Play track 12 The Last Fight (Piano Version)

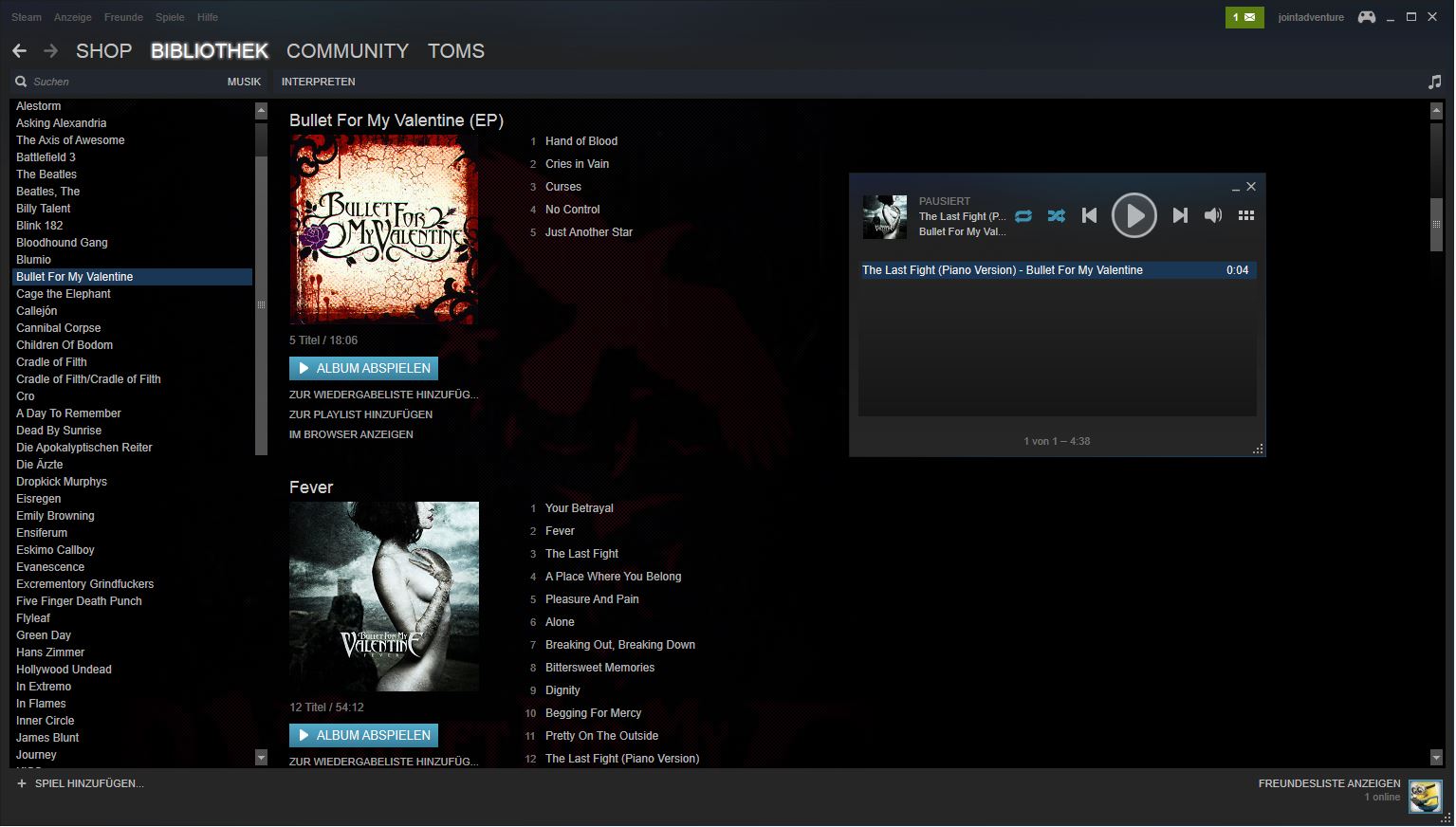622,759
